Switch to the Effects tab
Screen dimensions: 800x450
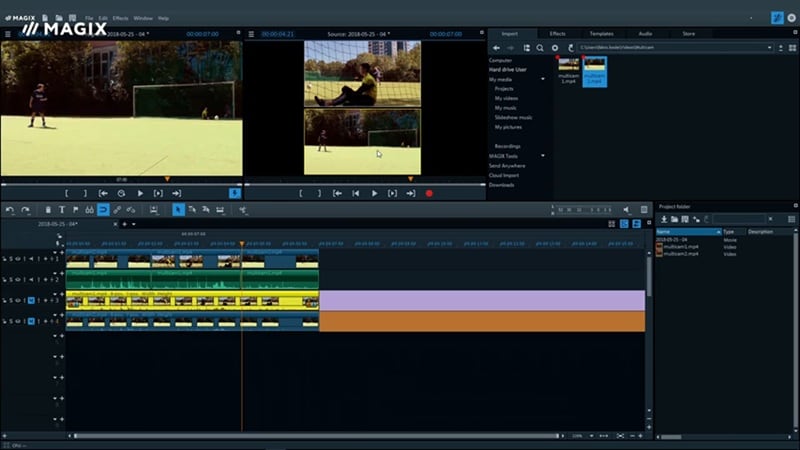coord(557,34)
